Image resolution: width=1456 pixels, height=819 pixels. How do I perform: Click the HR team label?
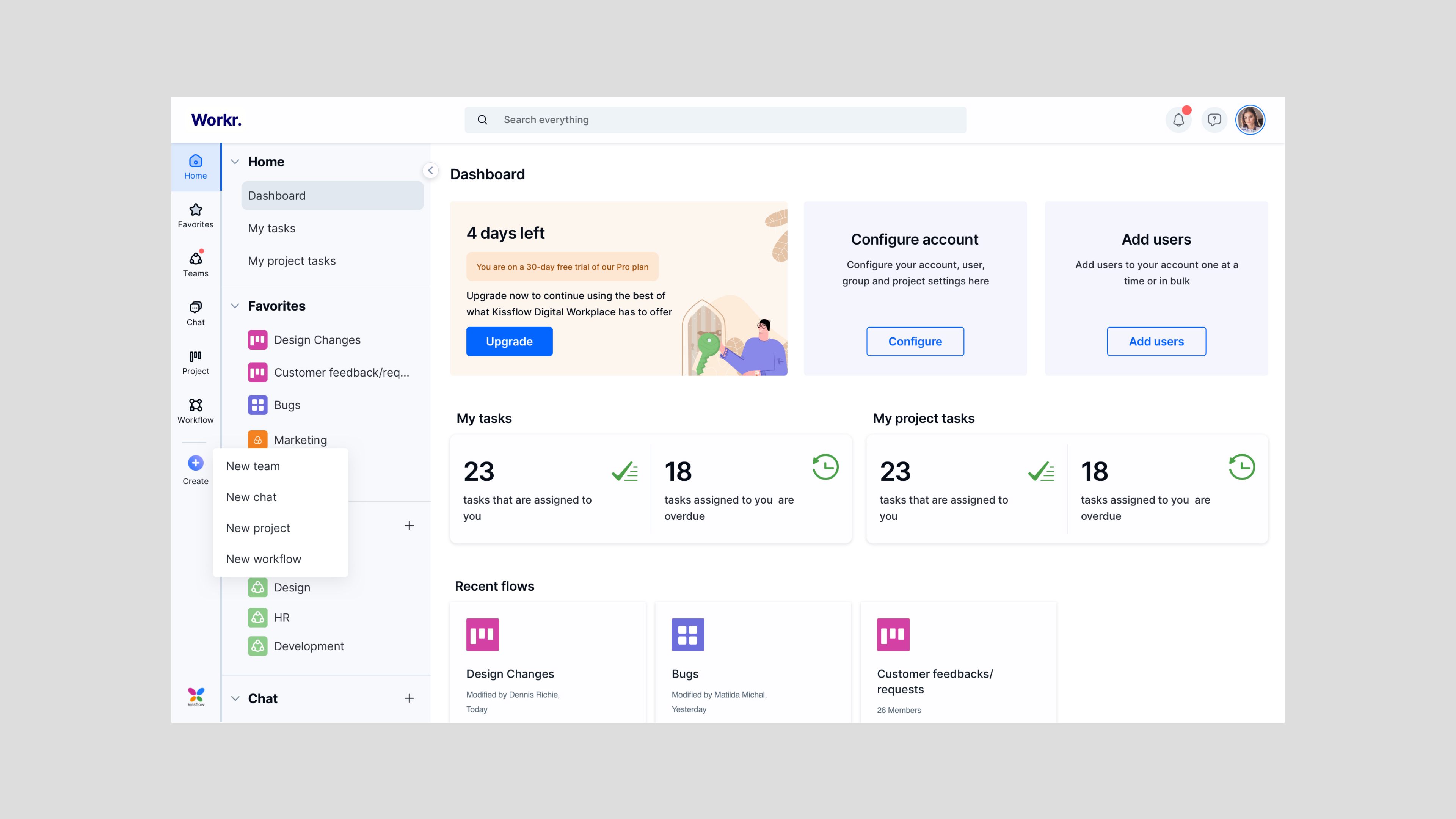281,617
